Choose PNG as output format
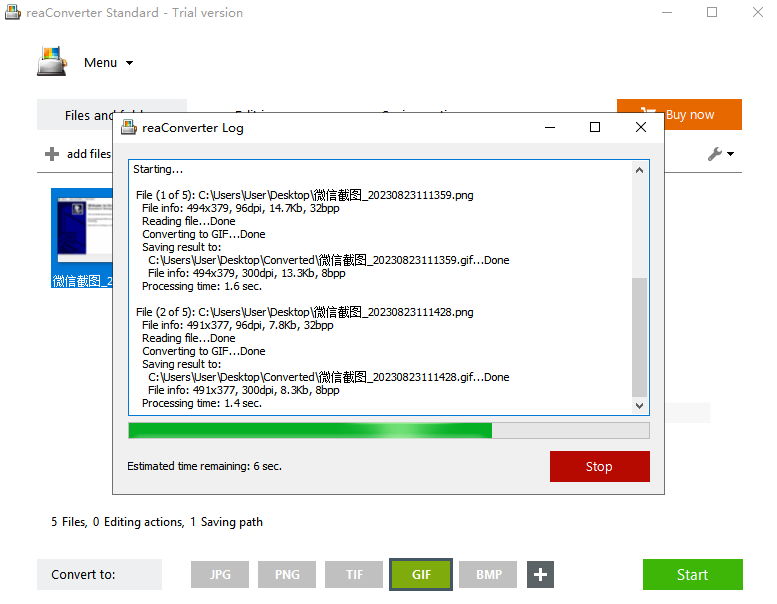The image size is (777, 604). (287, 575)
